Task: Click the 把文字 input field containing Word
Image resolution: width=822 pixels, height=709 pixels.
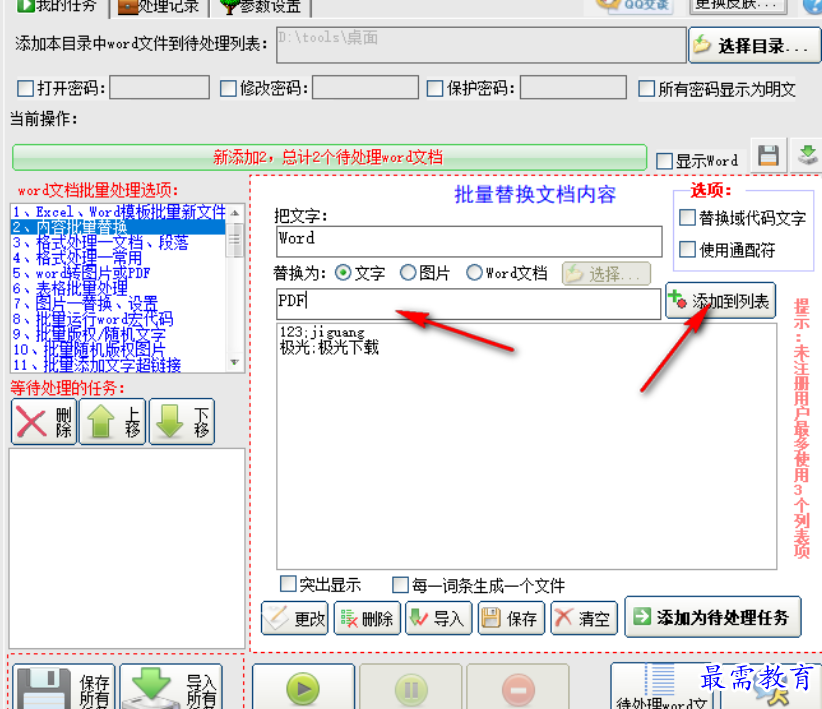Action: click(469, 241)
